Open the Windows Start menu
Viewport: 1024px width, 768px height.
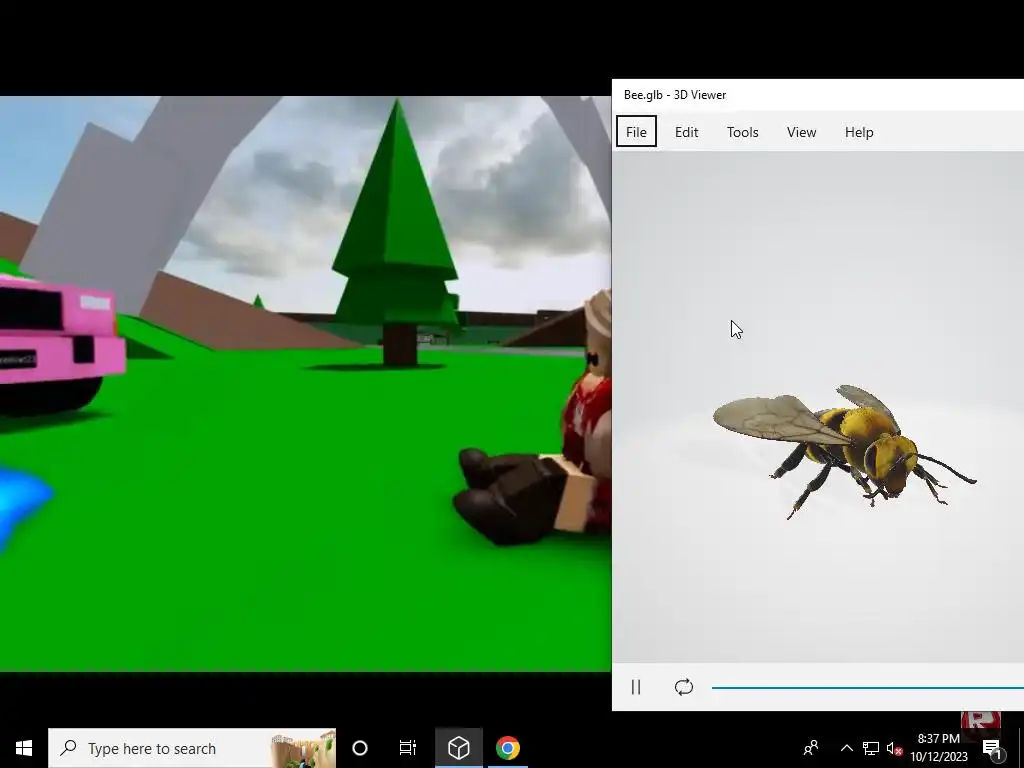(24, 748)
